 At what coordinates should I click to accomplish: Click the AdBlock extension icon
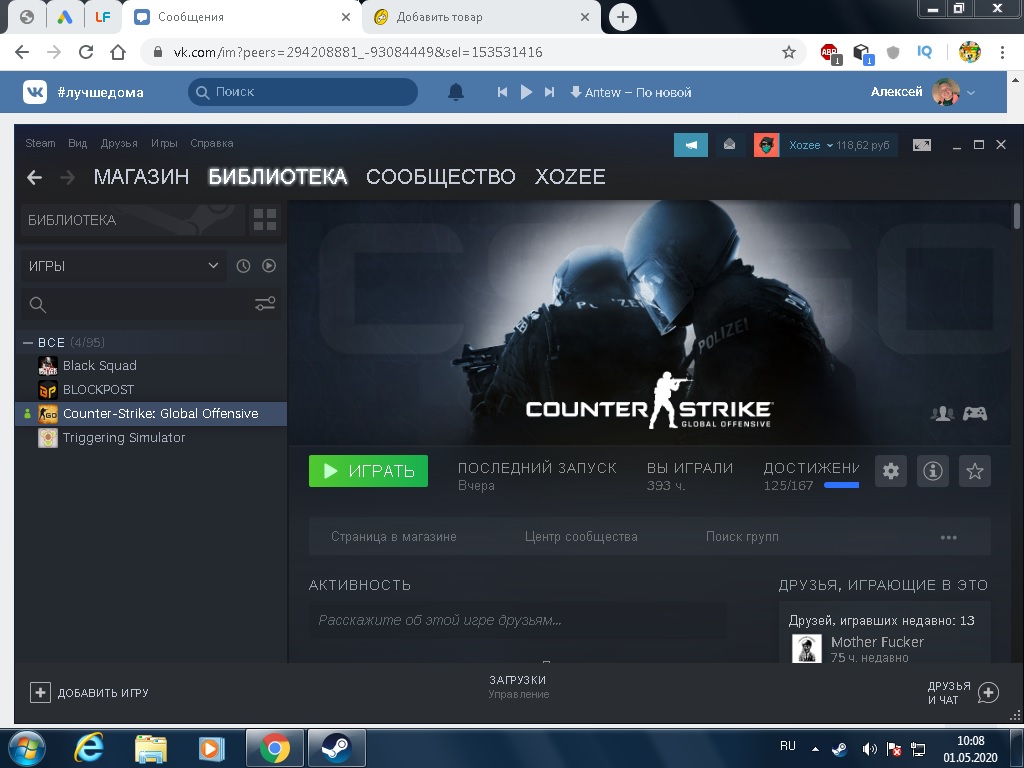point(830,53)
